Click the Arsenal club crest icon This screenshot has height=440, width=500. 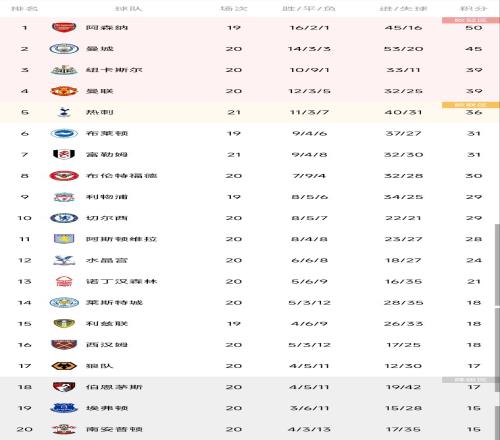[64, 27]
